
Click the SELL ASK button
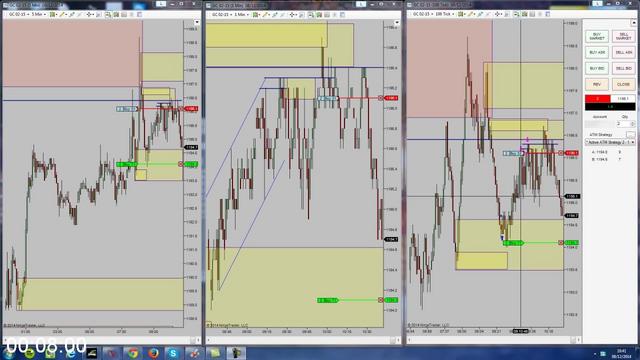[624, 52]
